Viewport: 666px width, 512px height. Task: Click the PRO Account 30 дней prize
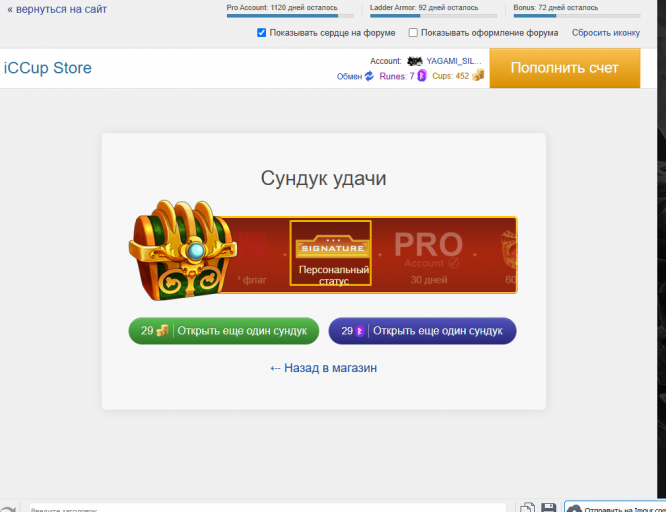coord(429,257)
